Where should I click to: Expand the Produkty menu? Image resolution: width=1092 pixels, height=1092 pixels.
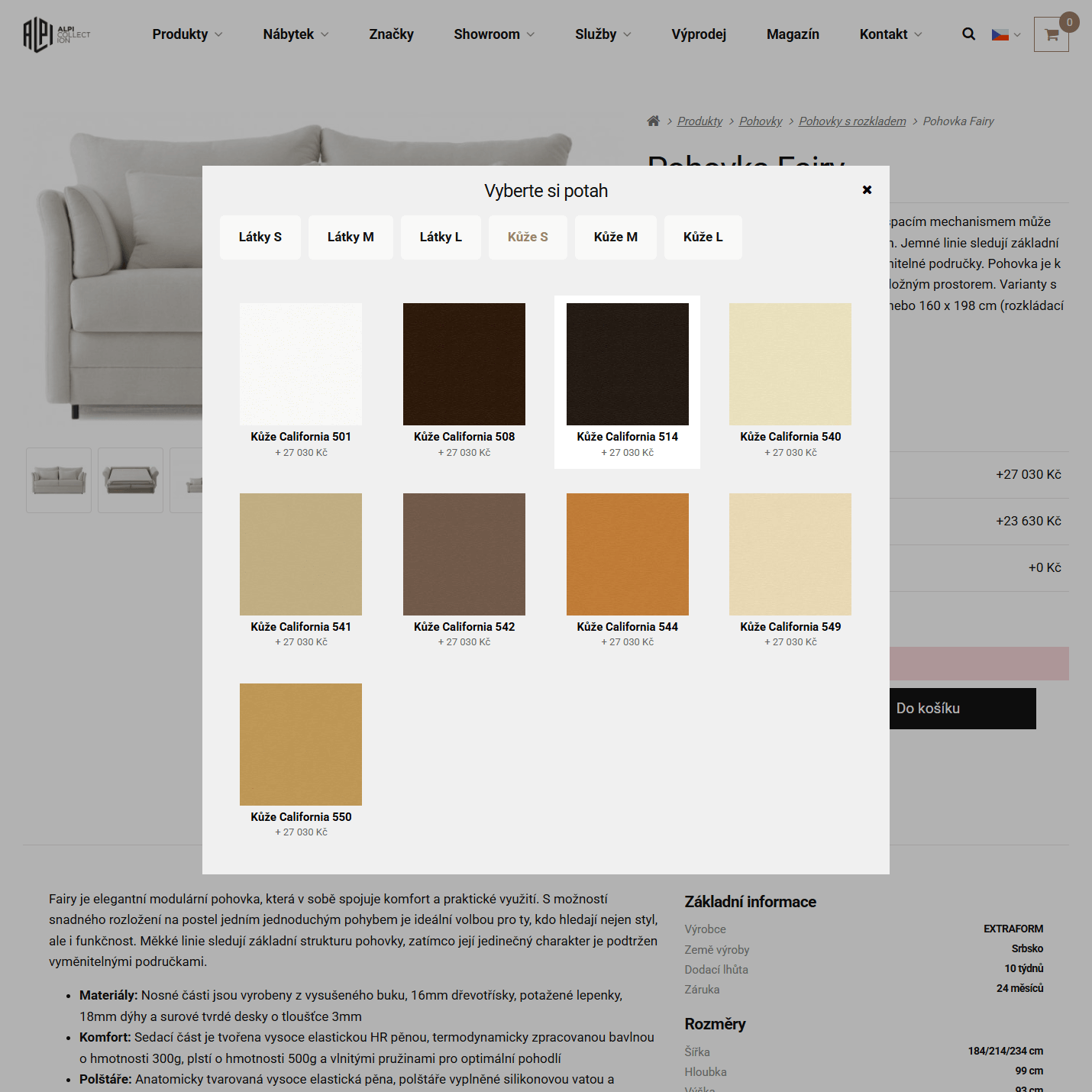(188, 34)
